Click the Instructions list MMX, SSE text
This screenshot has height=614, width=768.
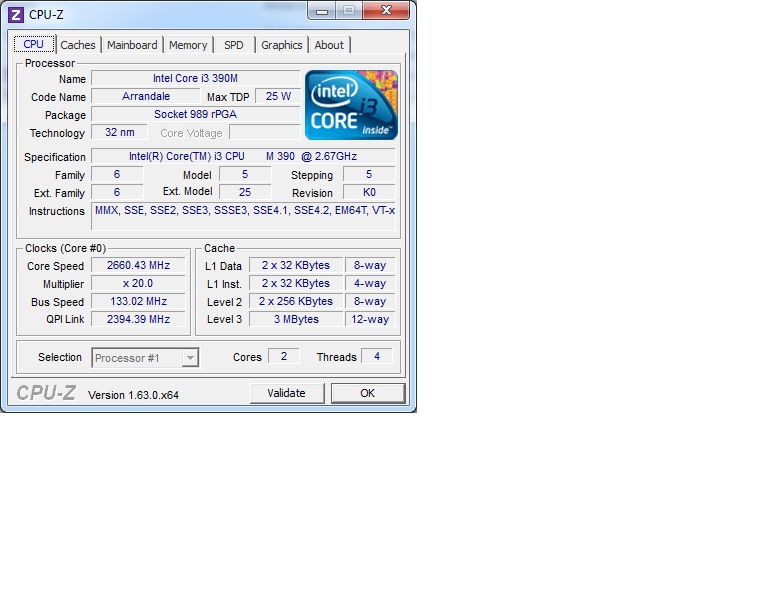[243, 217]
